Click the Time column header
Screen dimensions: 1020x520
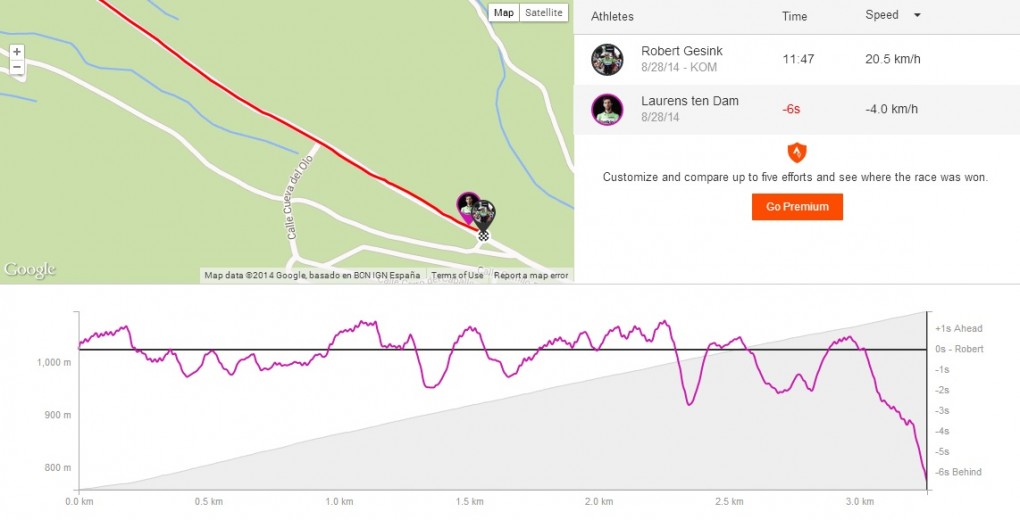click(793, 16)
